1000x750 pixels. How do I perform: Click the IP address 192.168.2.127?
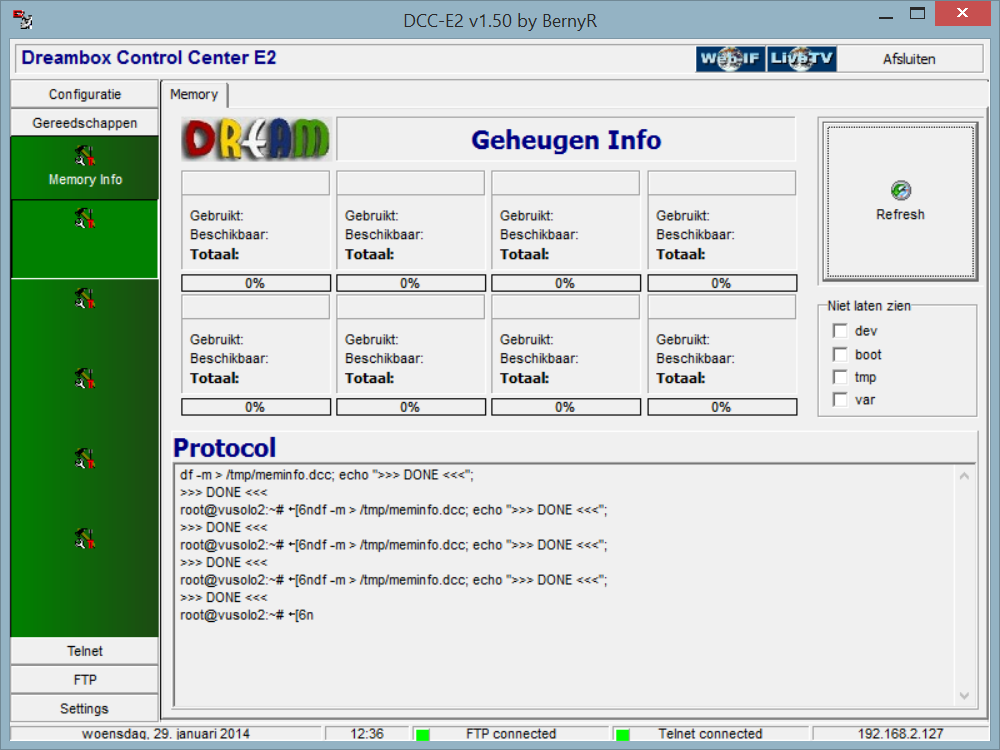900,734
